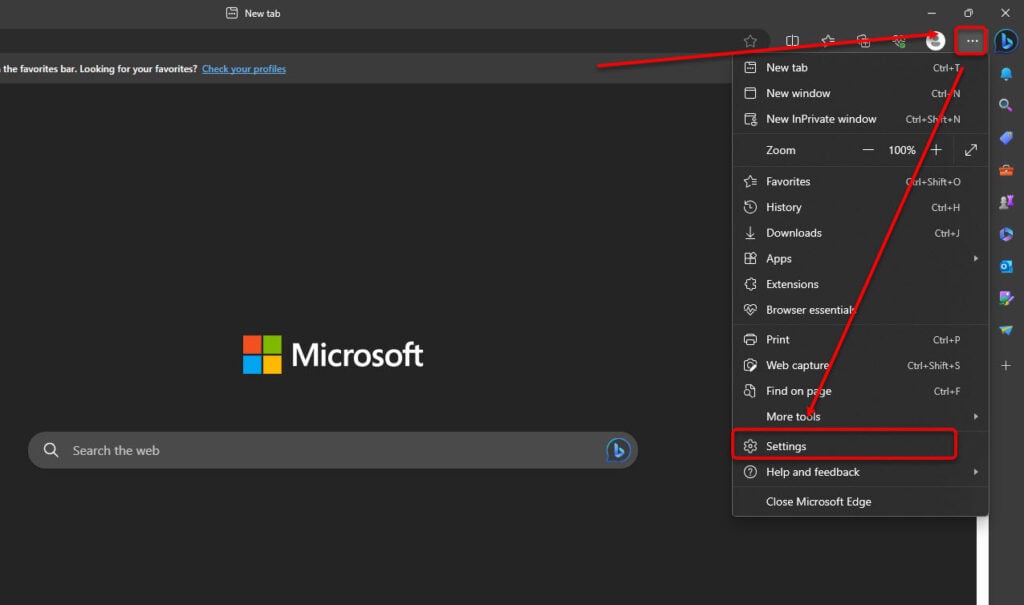1024x605 pixels.
Task: Follow the Check your profiles link
Action: pyautogui.click(x=244, y=69)
